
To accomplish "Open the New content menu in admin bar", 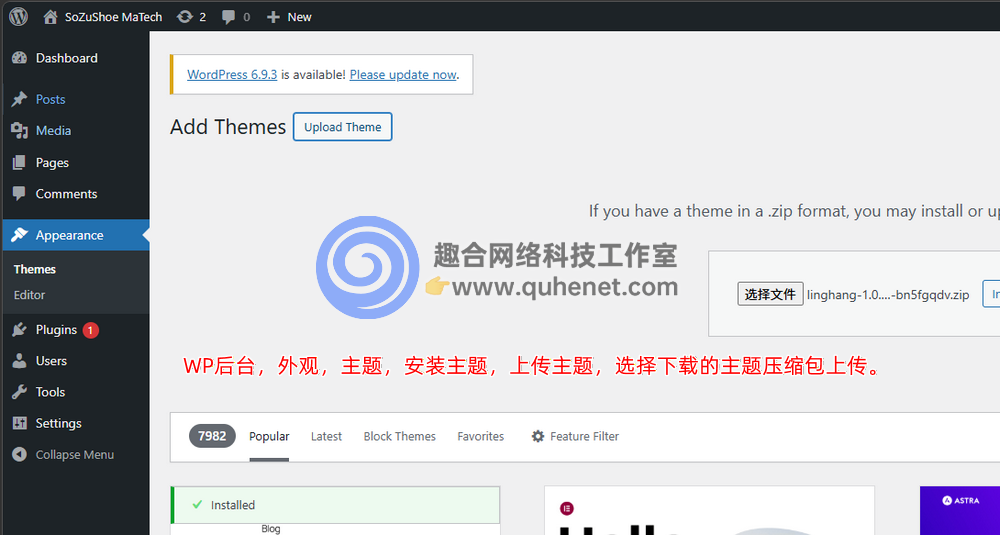I will [x=289, y=17].
